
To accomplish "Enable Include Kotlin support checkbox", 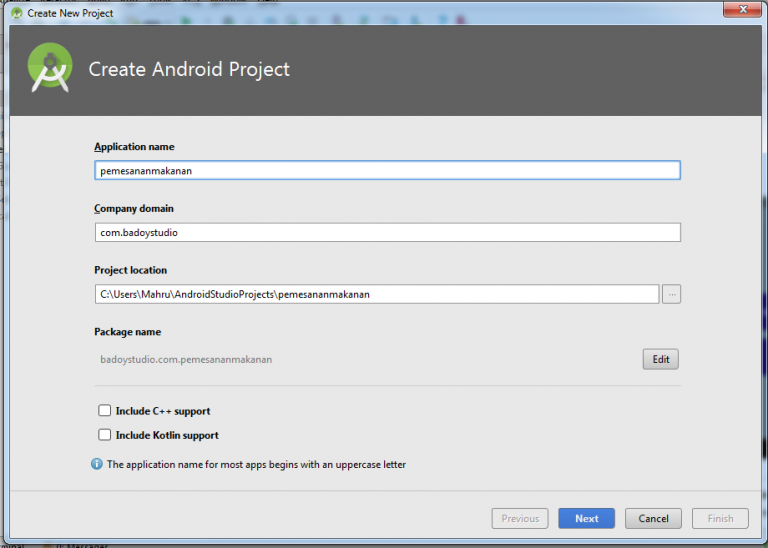I will [x=104, y=435].
